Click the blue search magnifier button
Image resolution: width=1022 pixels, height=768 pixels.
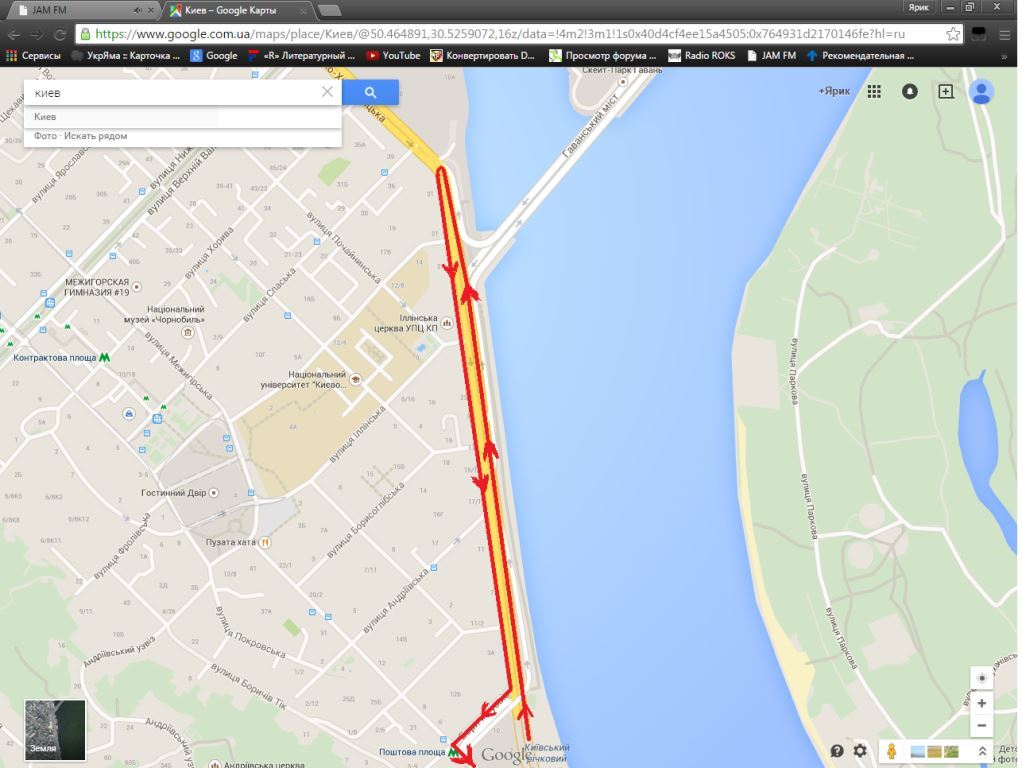[370, 93]
